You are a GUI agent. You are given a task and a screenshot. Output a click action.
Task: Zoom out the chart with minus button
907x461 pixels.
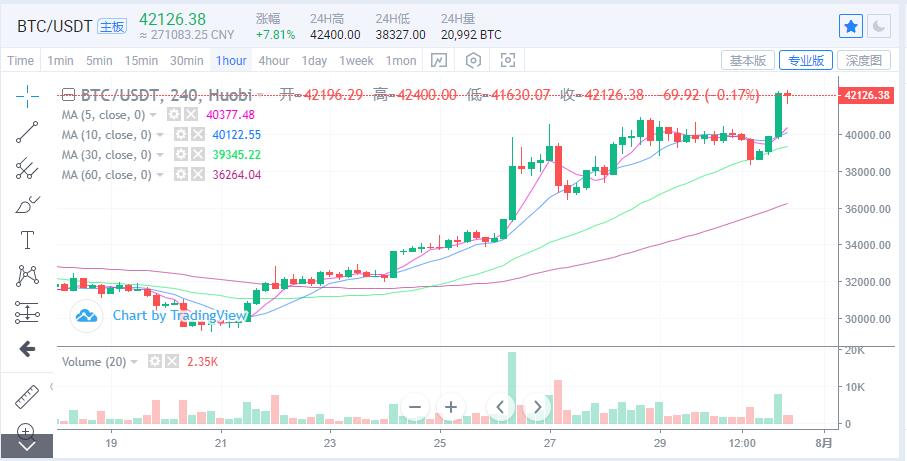click(414, 407)
